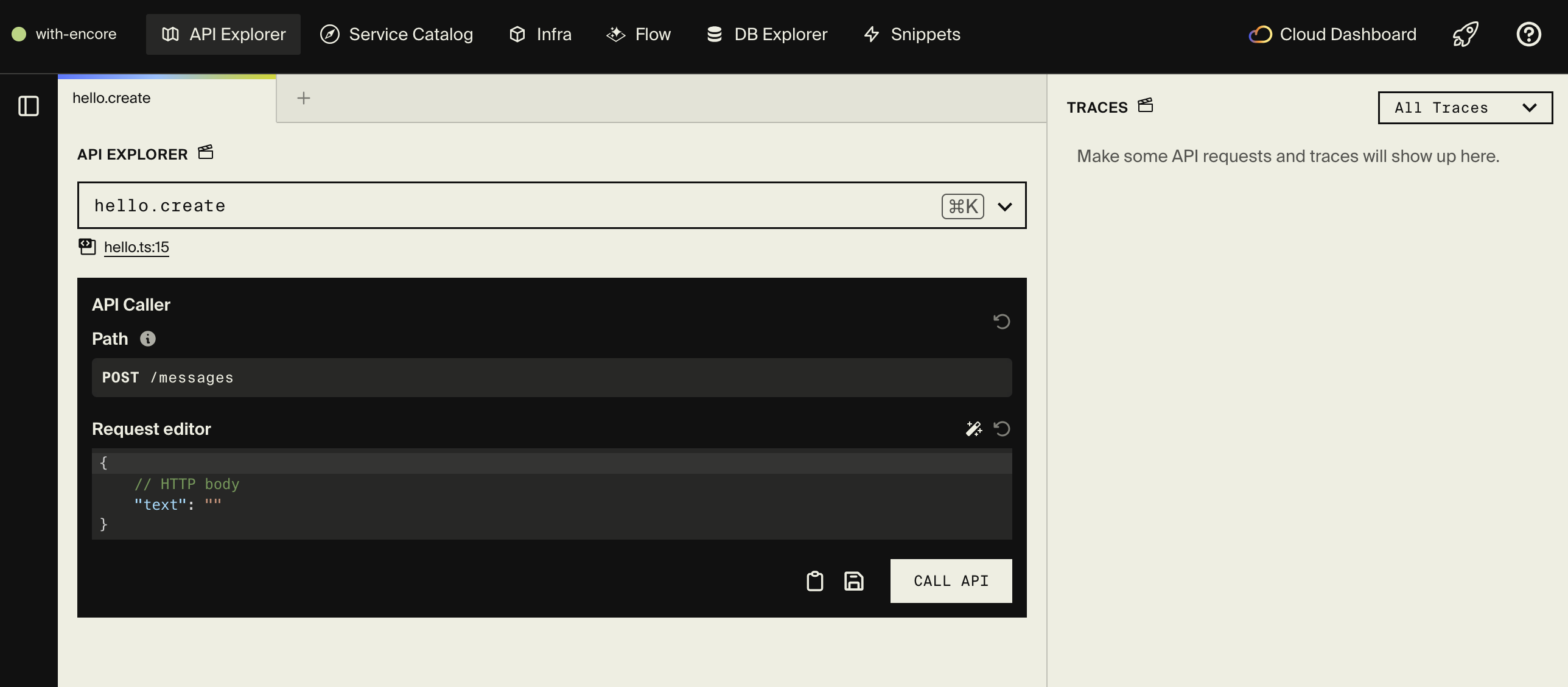
Task: Open the All Traces filter dropdown
Action: [1465, 107]
